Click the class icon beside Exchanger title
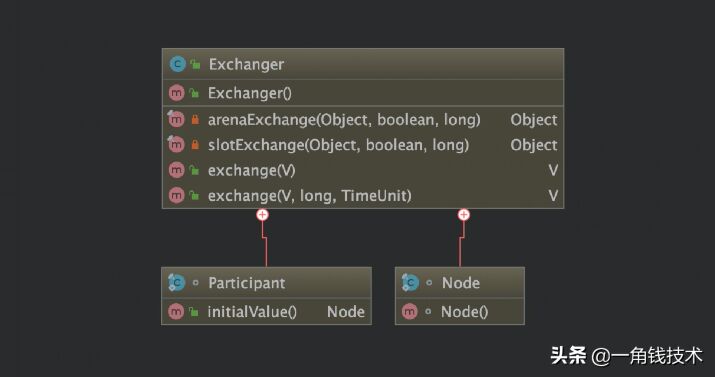Viewport: 715px width, 377px height. coord(177,64)
